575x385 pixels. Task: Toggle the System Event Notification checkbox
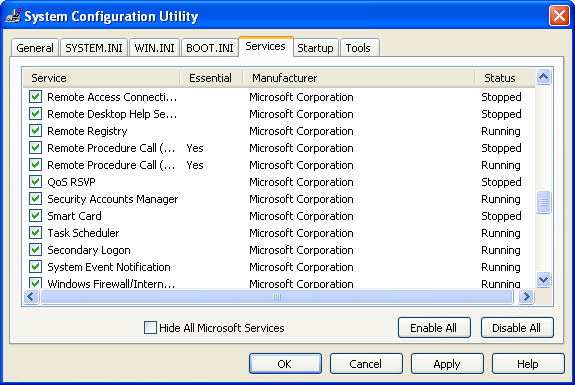tap(36, 267)
